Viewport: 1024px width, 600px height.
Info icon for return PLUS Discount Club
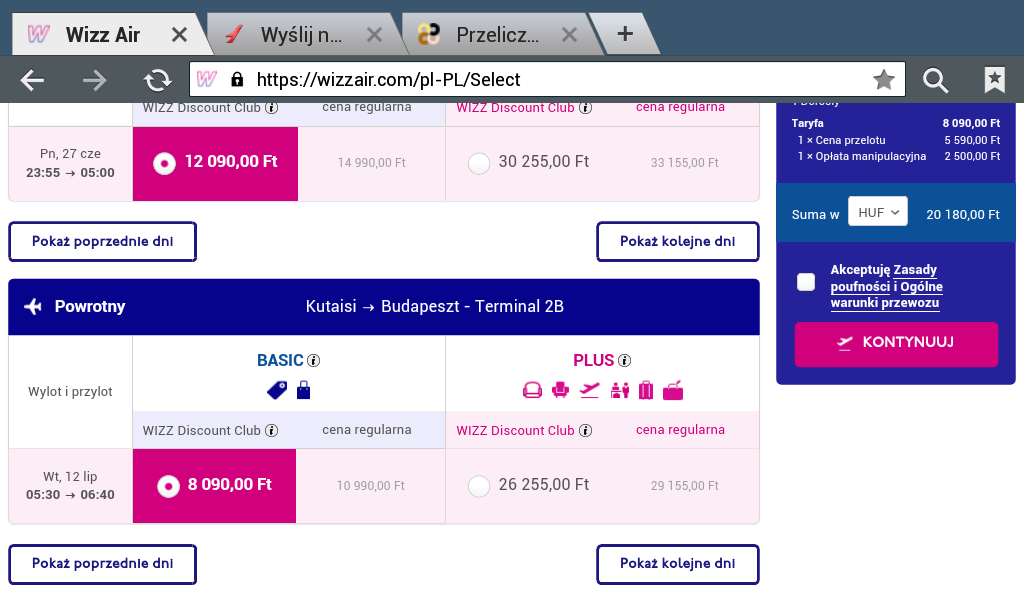586,430
